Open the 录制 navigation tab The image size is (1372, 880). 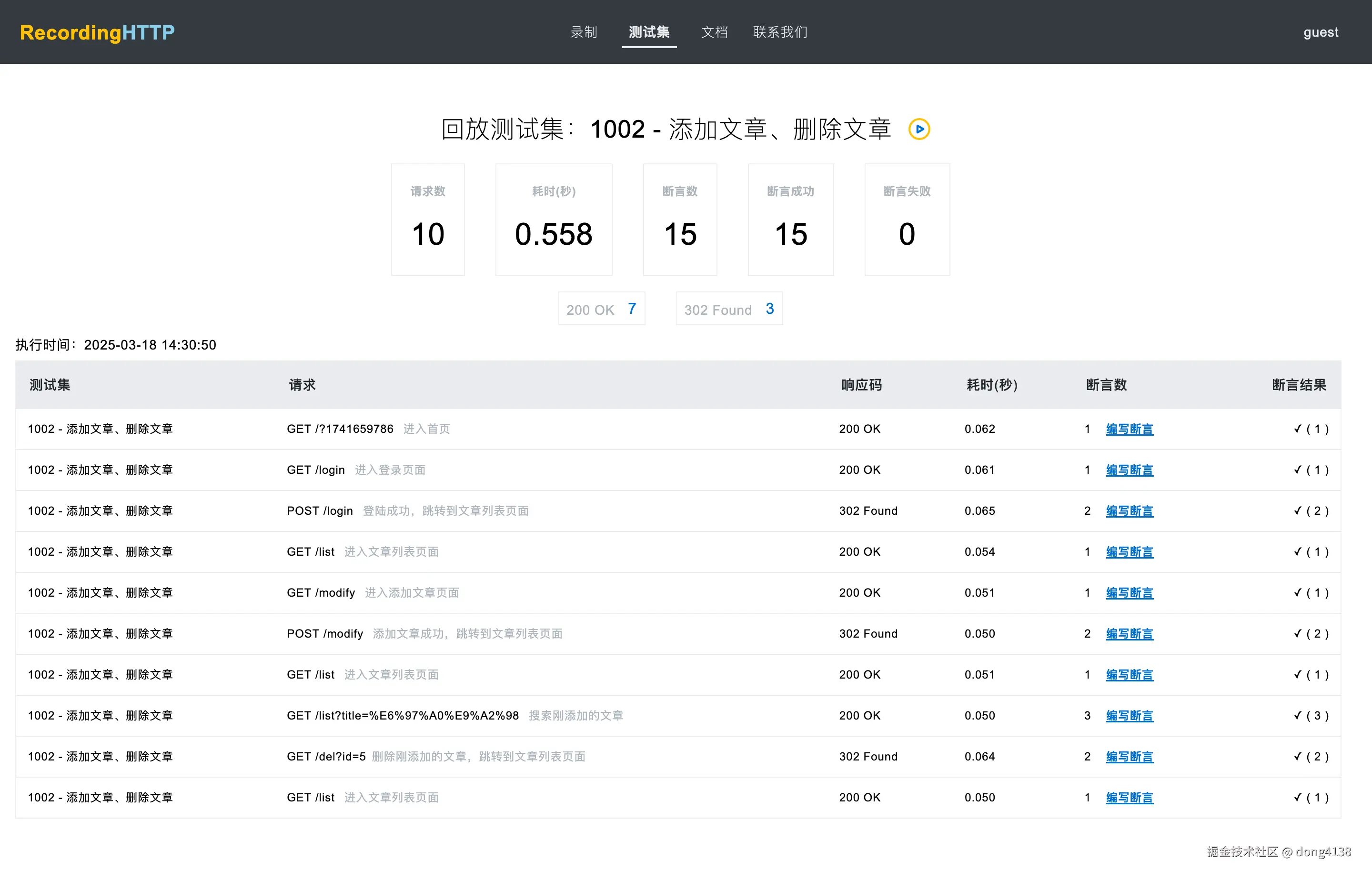(x=584, y=32)
